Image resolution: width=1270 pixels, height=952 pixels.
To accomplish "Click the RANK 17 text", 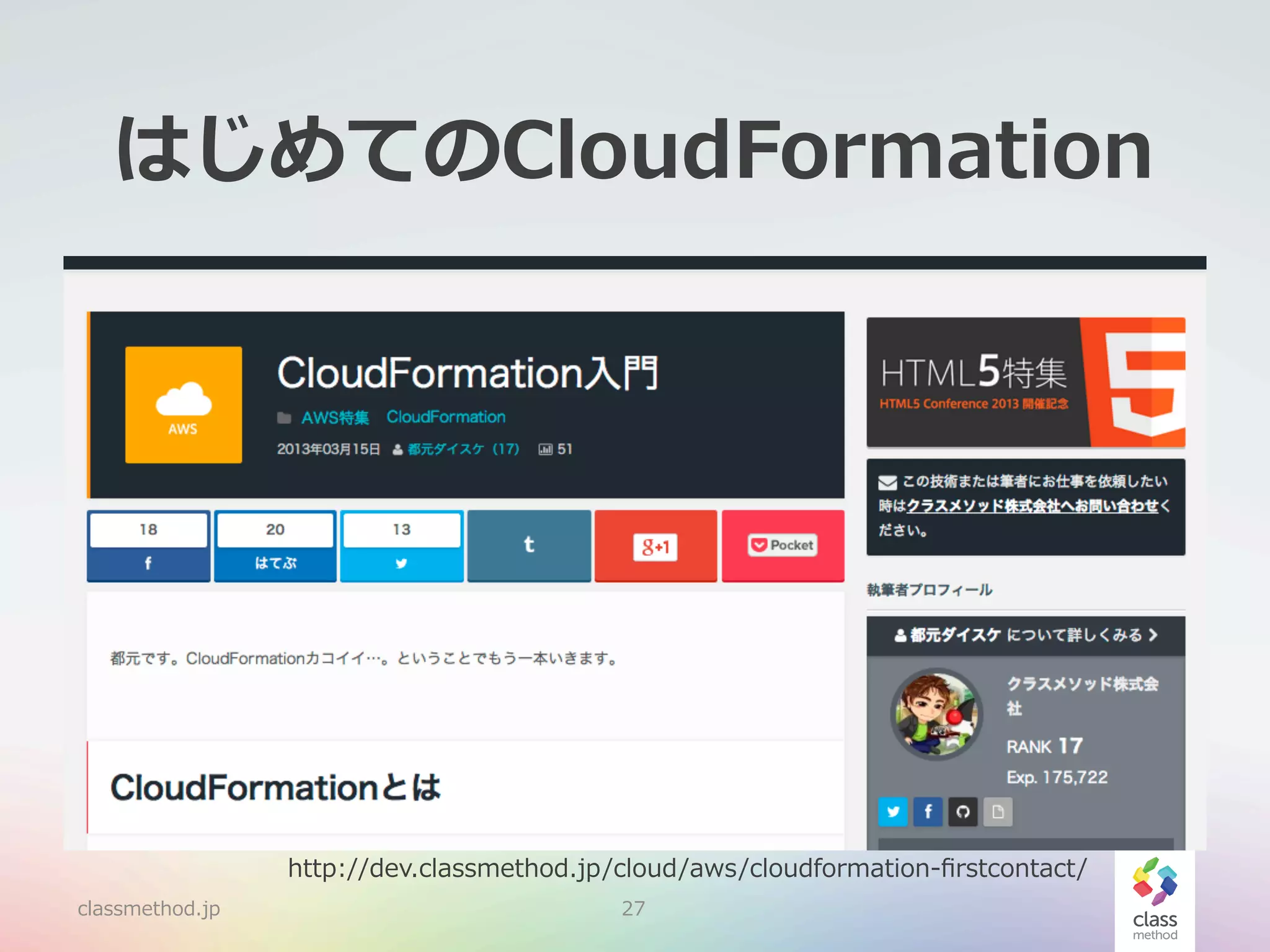I will click(x=1045, y=746).
